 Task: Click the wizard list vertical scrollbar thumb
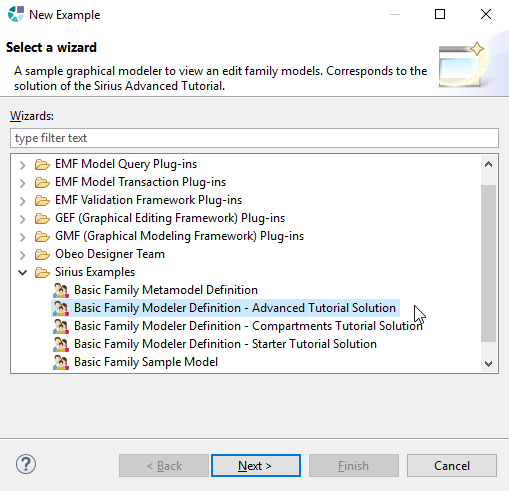[488, 263]
